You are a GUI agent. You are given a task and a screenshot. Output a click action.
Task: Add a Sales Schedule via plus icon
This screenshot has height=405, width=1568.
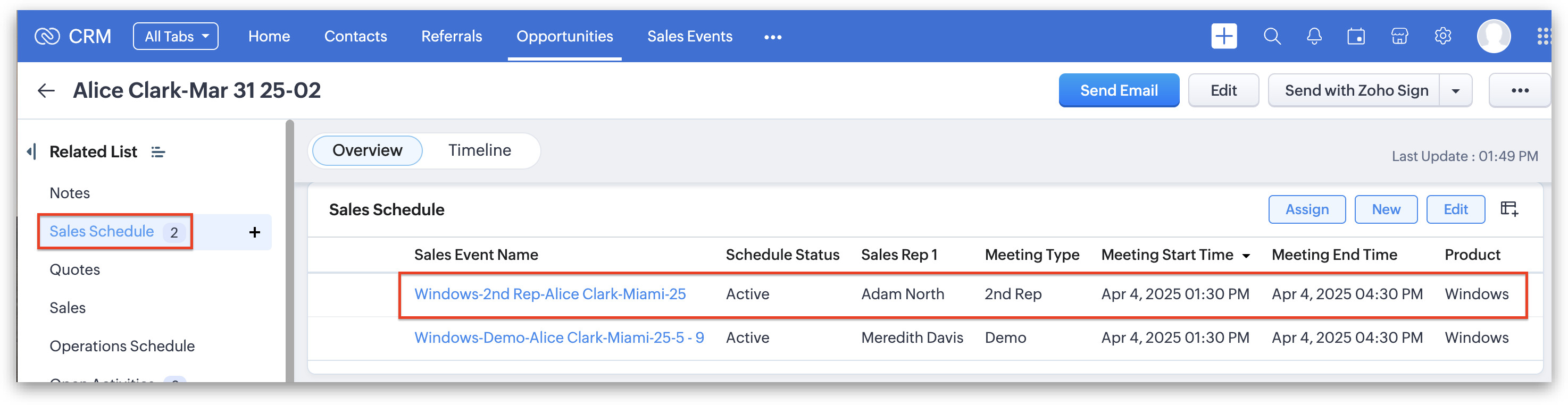254,232
